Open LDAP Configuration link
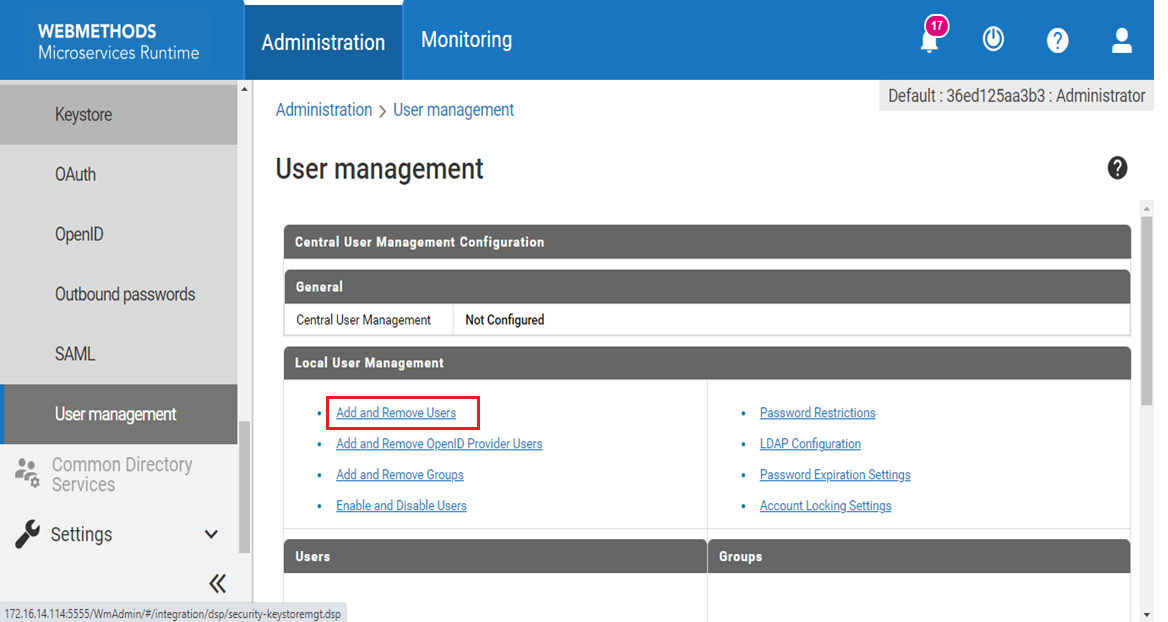1168x622 pixels. click(810, 444)
